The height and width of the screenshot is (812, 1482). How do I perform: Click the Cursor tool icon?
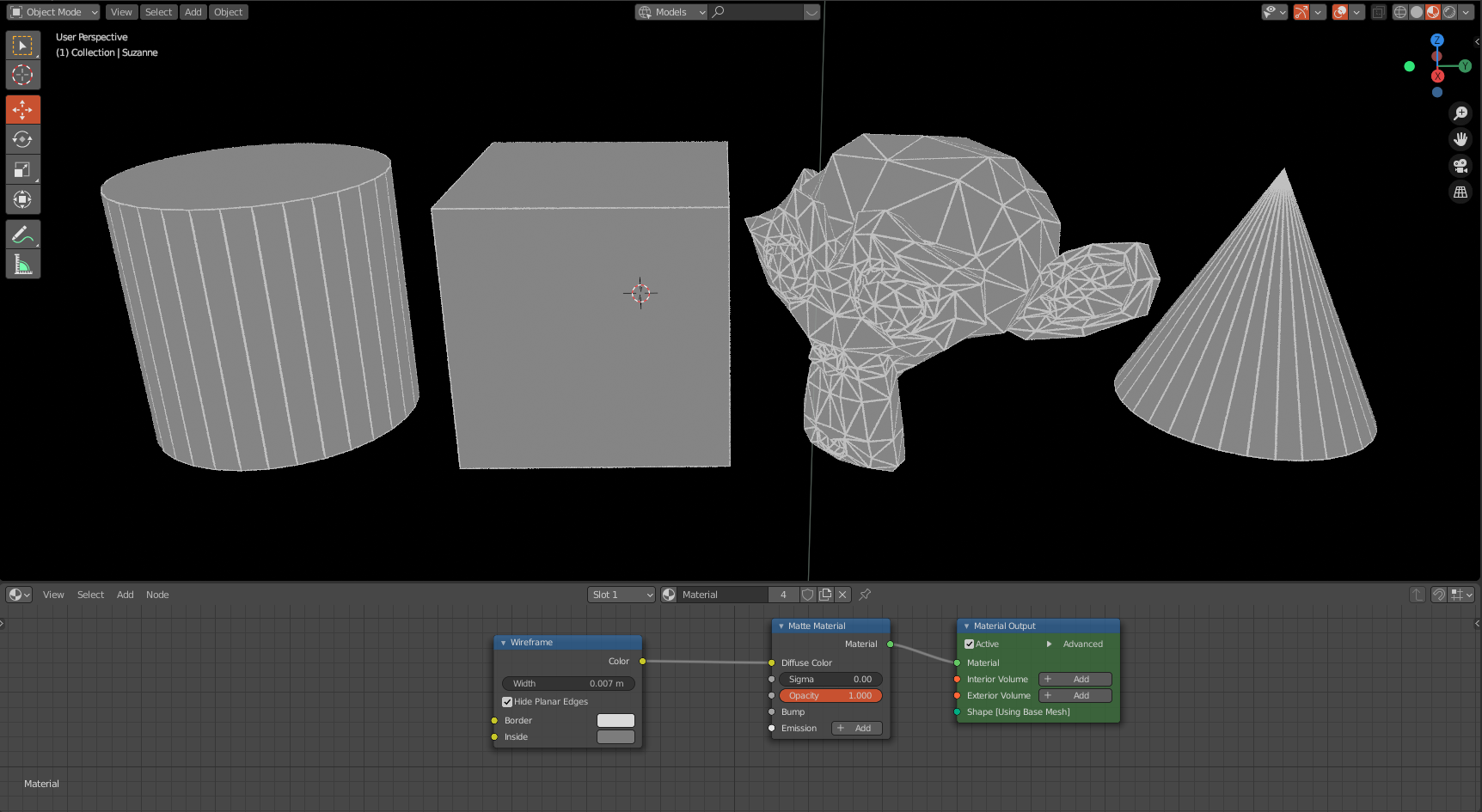22,75
